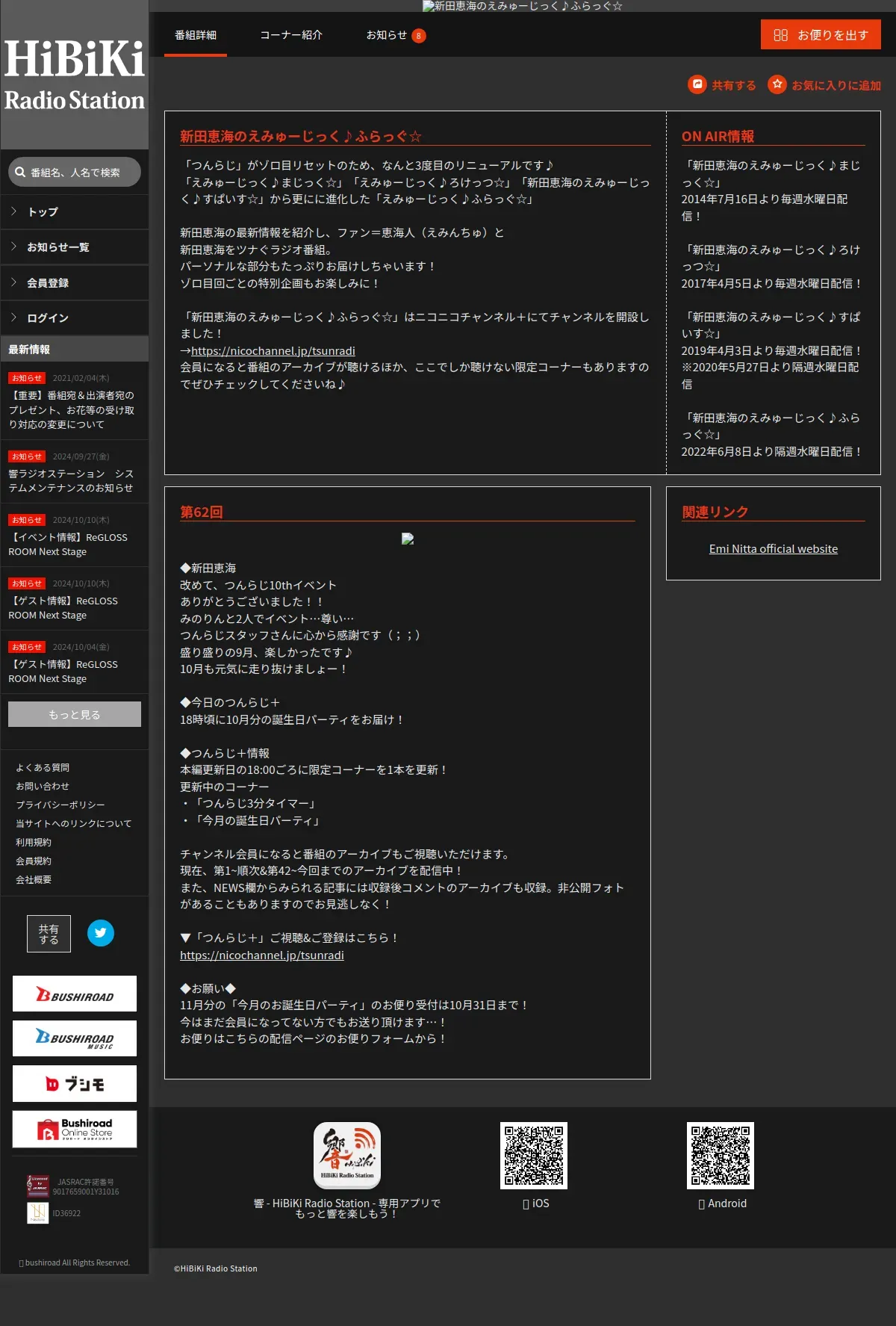Viewport: 896px width, 1326px height.
Task: Open the HiBiKi app icon in footer
Action: [347, 1155]
